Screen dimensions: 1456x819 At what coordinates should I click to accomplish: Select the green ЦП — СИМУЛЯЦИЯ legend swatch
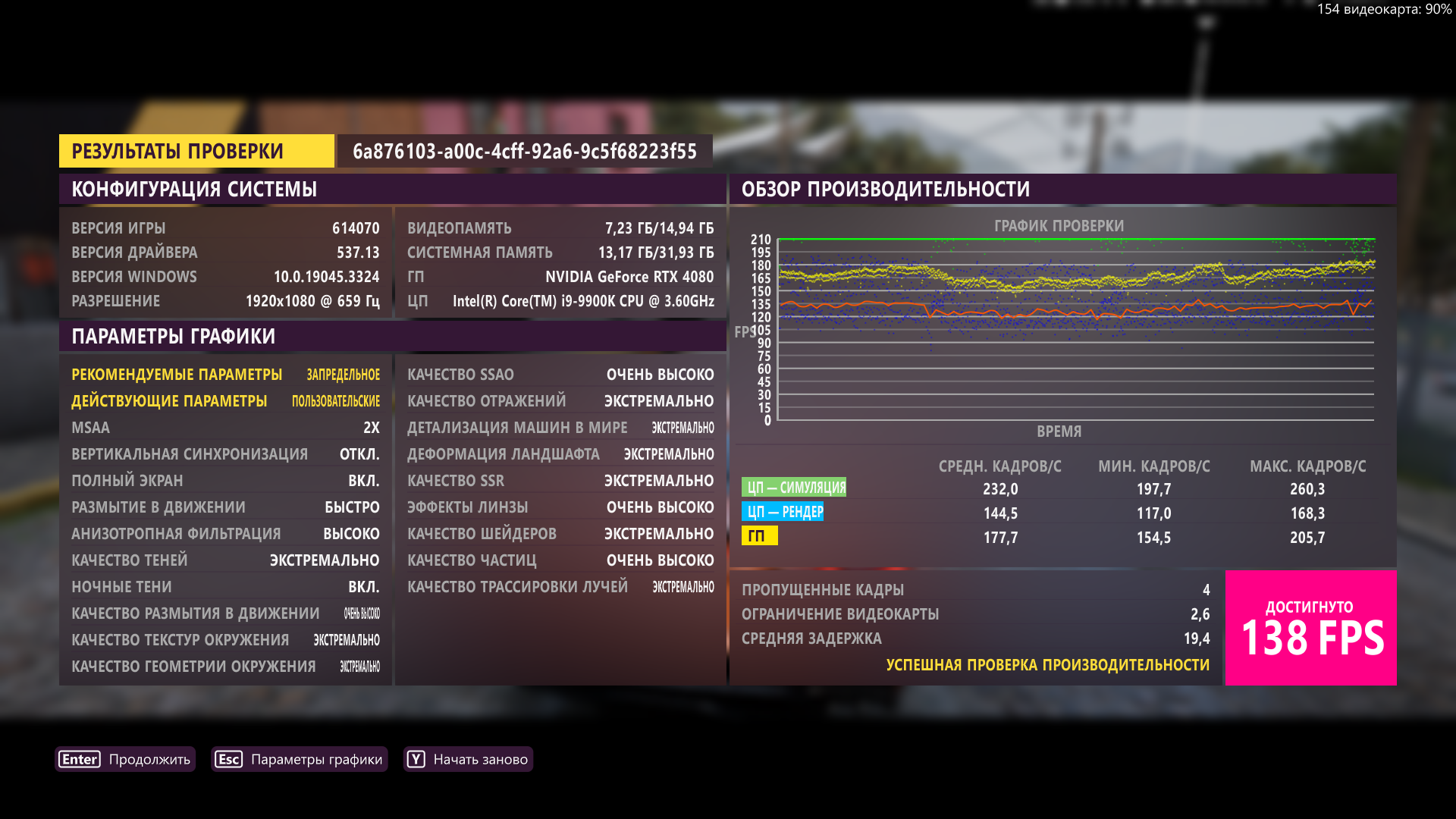tap(794, 488)
